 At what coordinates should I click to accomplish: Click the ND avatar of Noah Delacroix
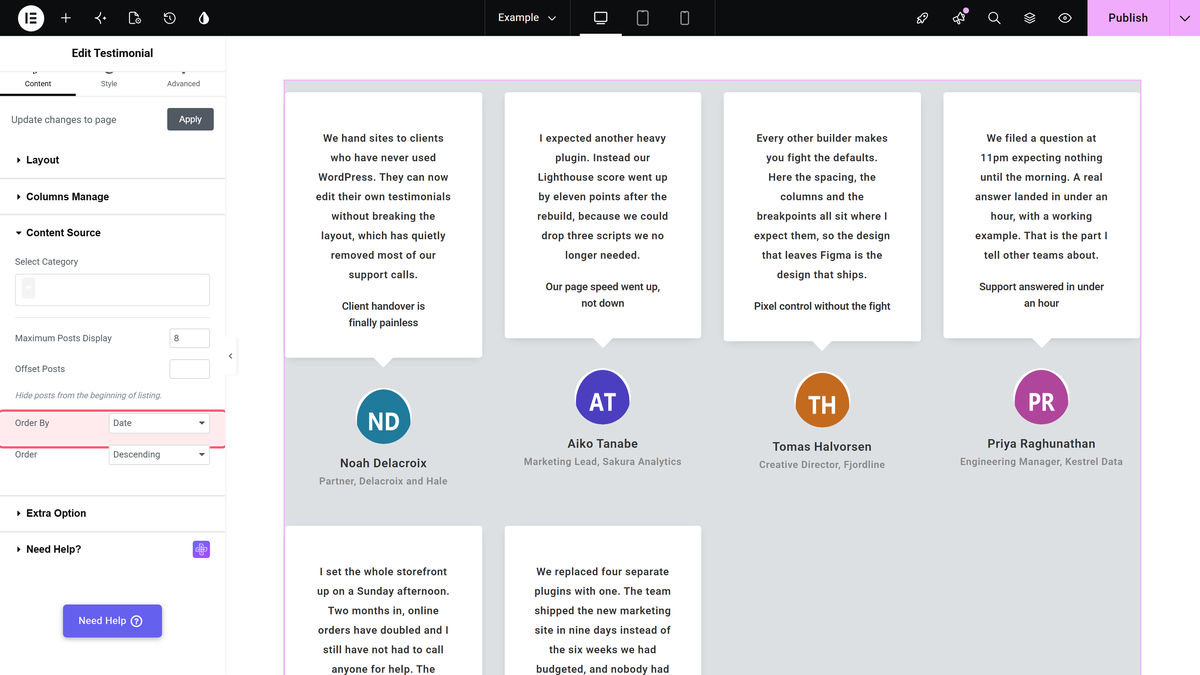[384, 418]
